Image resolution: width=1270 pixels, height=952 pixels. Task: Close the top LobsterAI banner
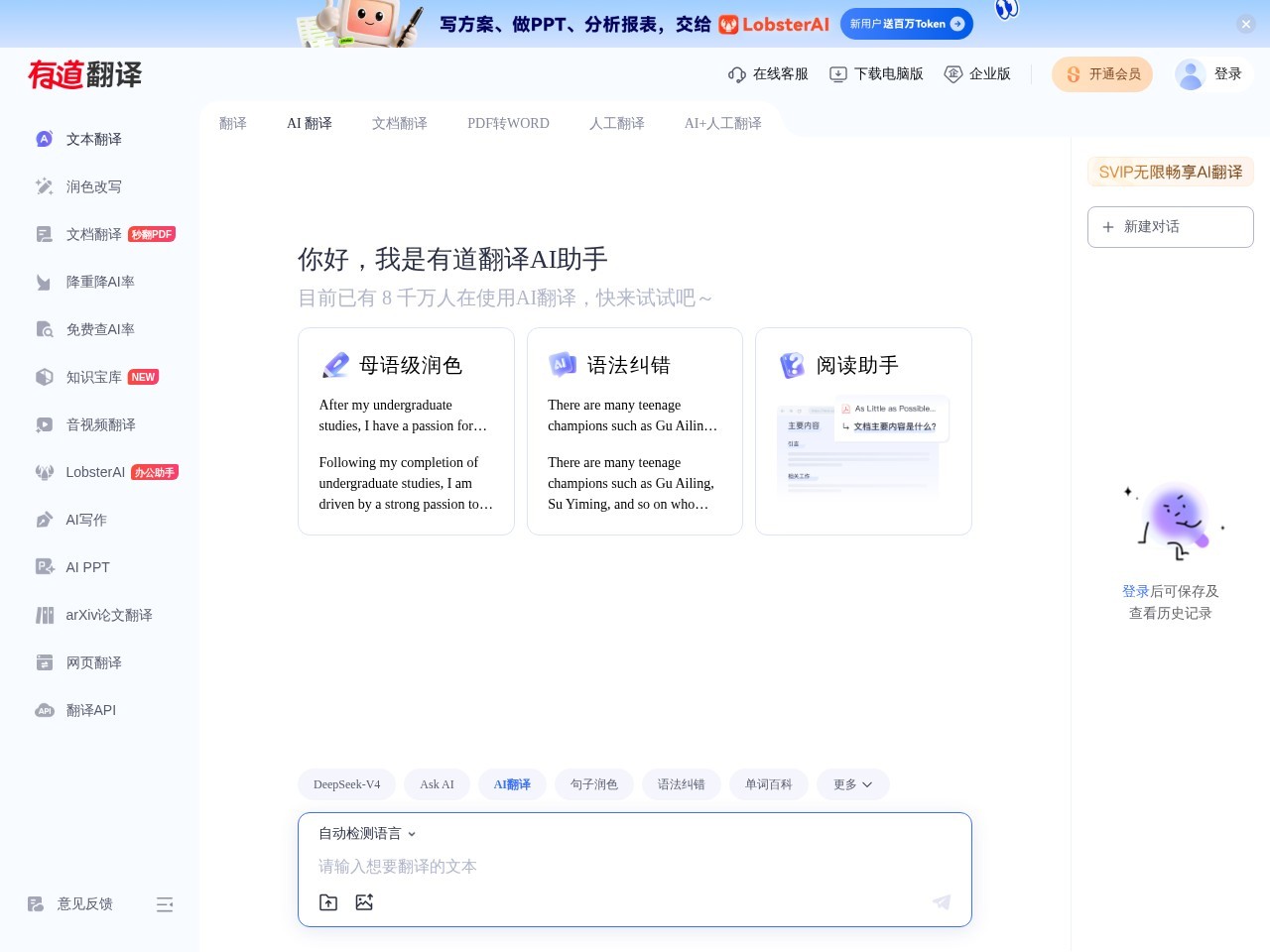click(x=1246, y=24)
